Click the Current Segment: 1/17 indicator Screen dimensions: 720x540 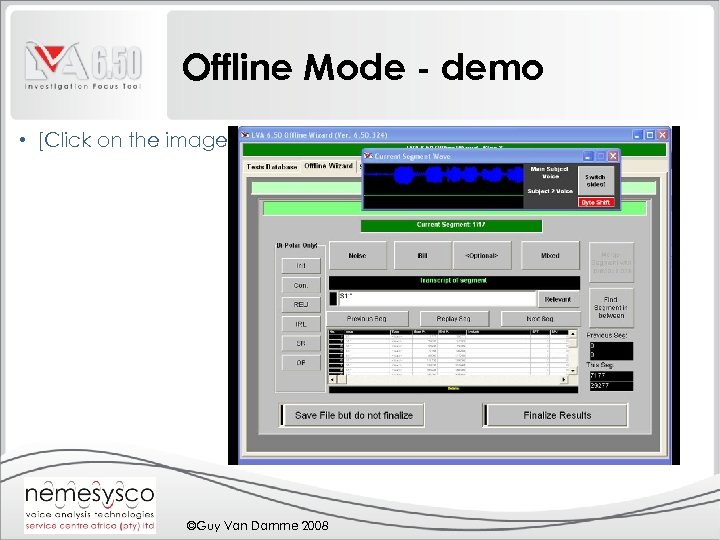coord(451,225)
